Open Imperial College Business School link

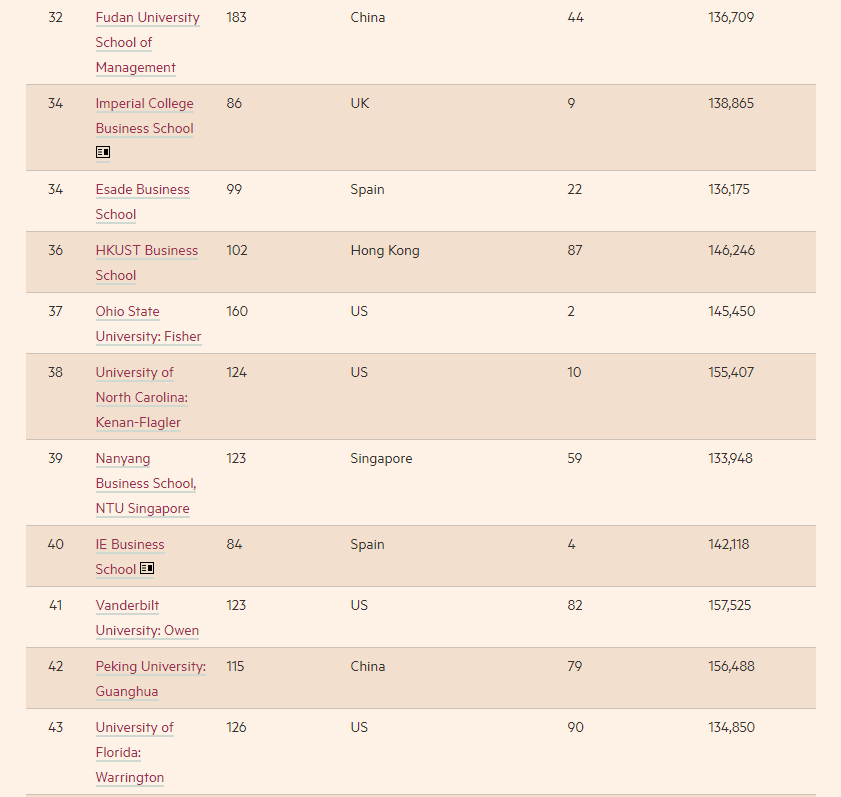point(144,116)
